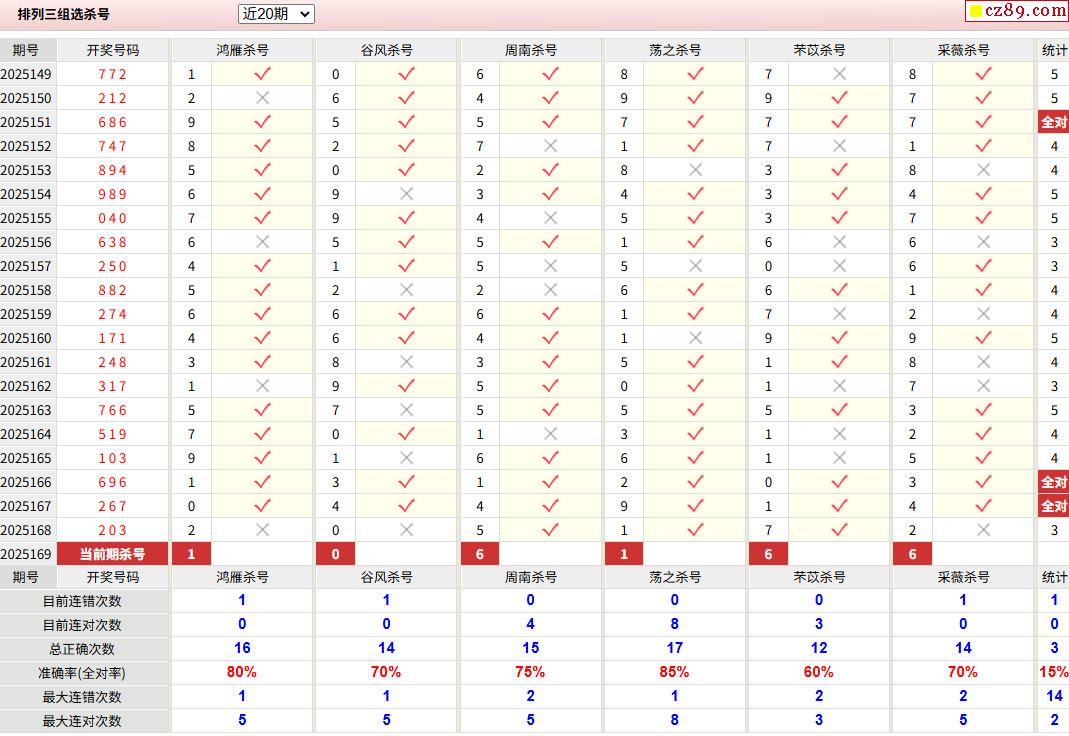Click the yellow square in cz89.com logo
Screen dimensions: 1069x736
976,10
